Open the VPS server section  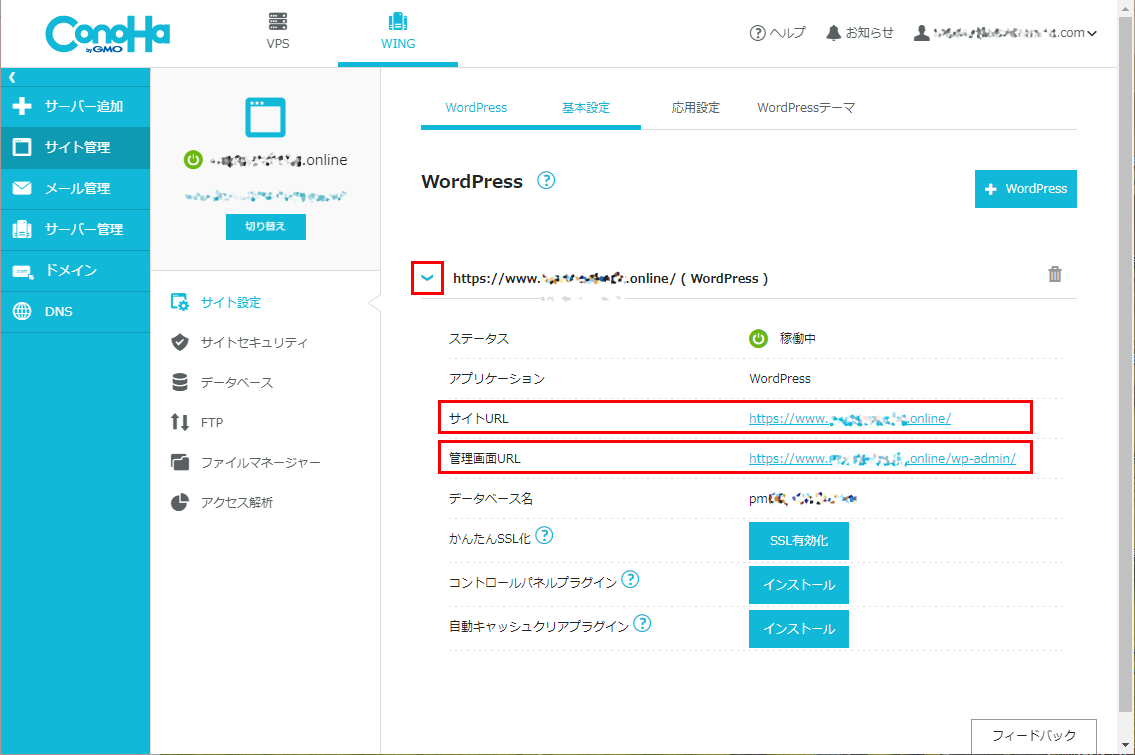277,32
